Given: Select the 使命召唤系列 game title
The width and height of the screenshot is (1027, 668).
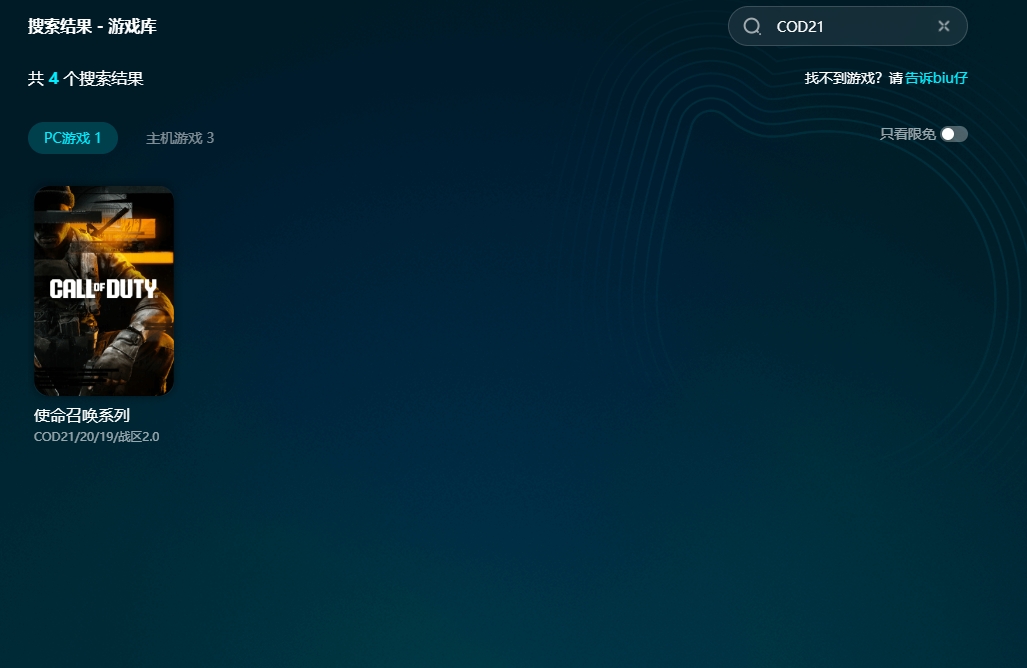Looking at the screenshot, I should (x=82, y=415).
